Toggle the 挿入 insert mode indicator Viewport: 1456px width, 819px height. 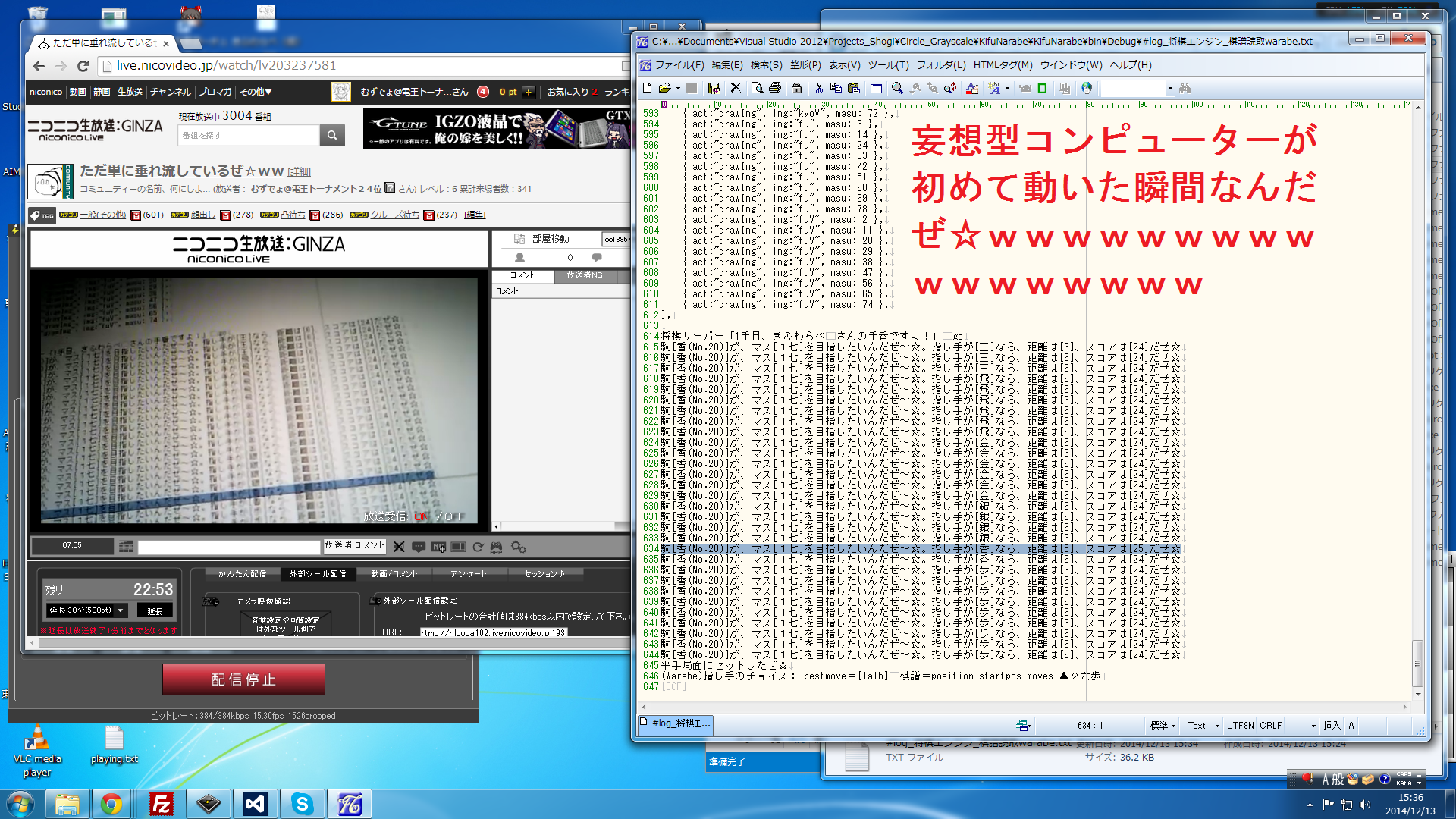pos(1331,726)
